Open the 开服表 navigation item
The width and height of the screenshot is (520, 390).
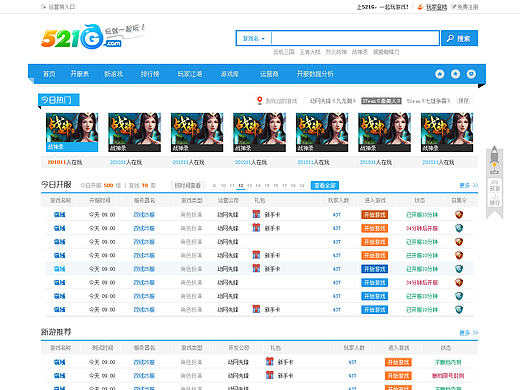(x=80, y=74)
